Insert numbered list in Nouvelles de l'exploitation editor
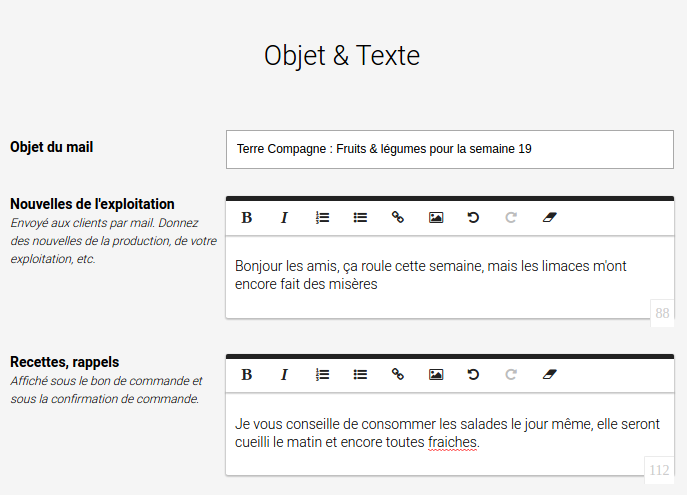687x495 pixels. [322, 218]
